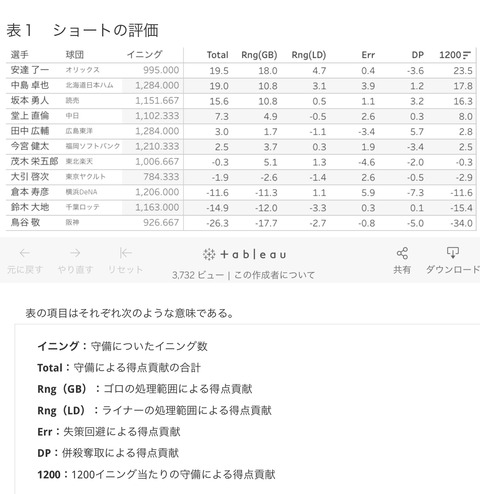Click innings value 1,102.333
480x494 pixels.
157,116
